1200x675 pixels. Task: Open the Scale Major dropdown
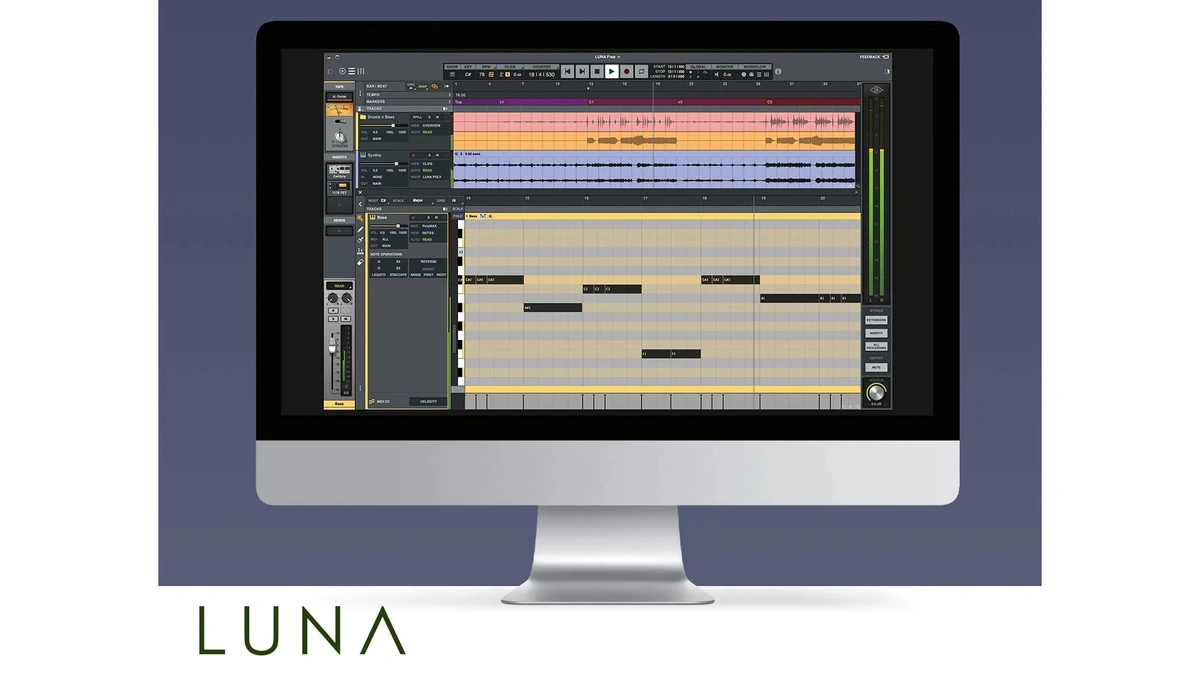click(x=417, y=201)
